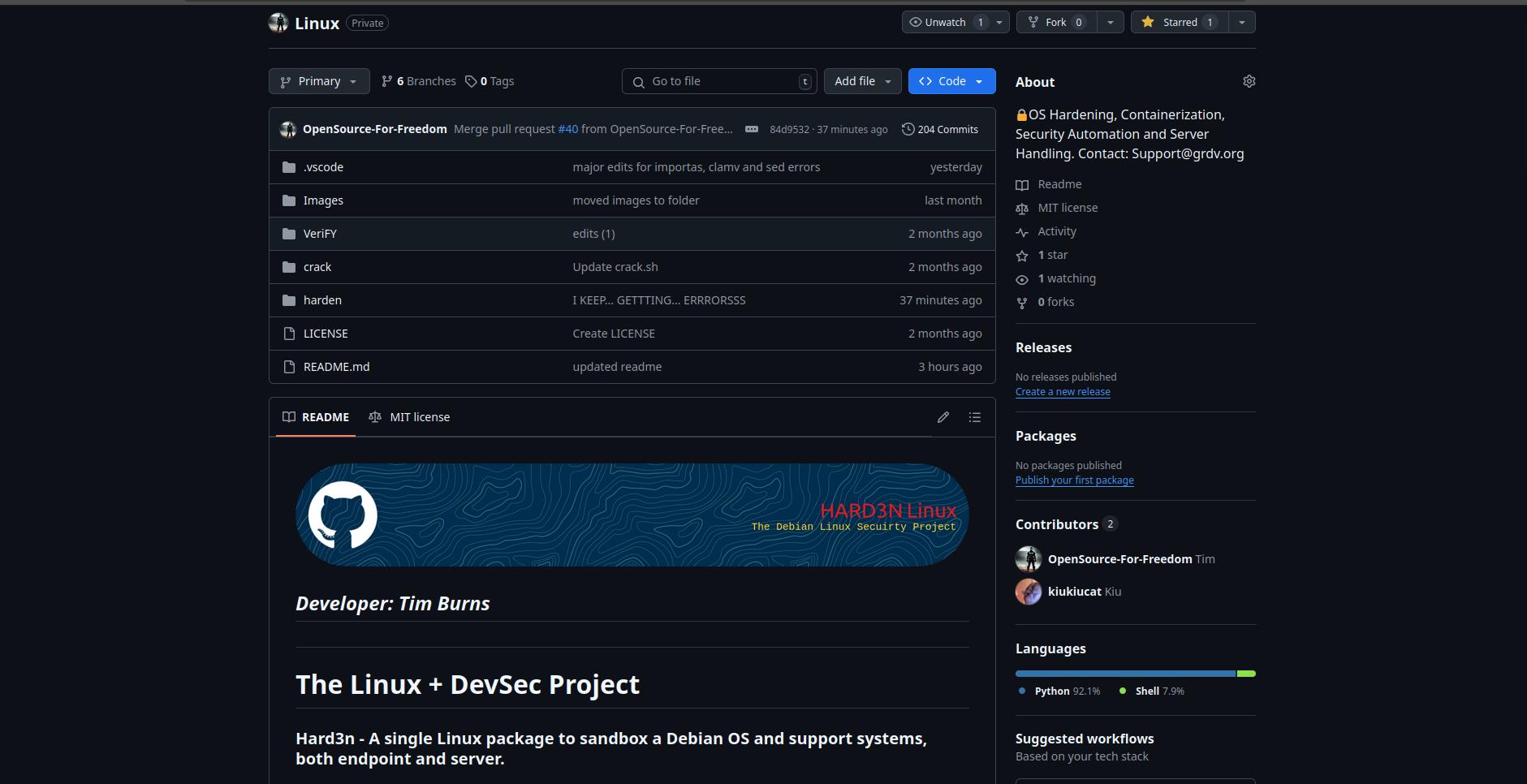Open the repository settings gear in About section
The image size is (1527, 784).
coord(1249,81)
